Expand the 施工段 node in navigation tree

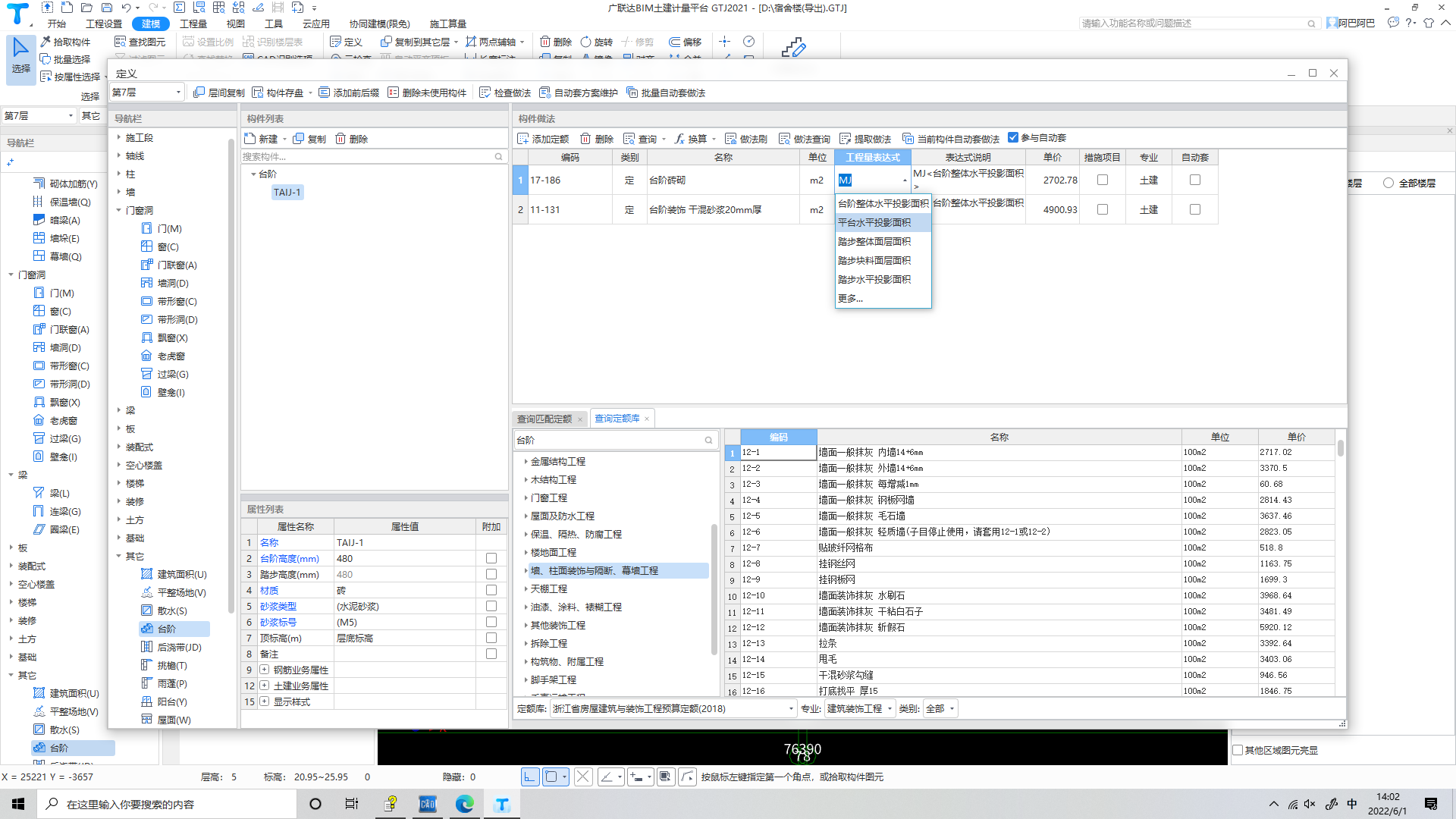pos(119,137)
